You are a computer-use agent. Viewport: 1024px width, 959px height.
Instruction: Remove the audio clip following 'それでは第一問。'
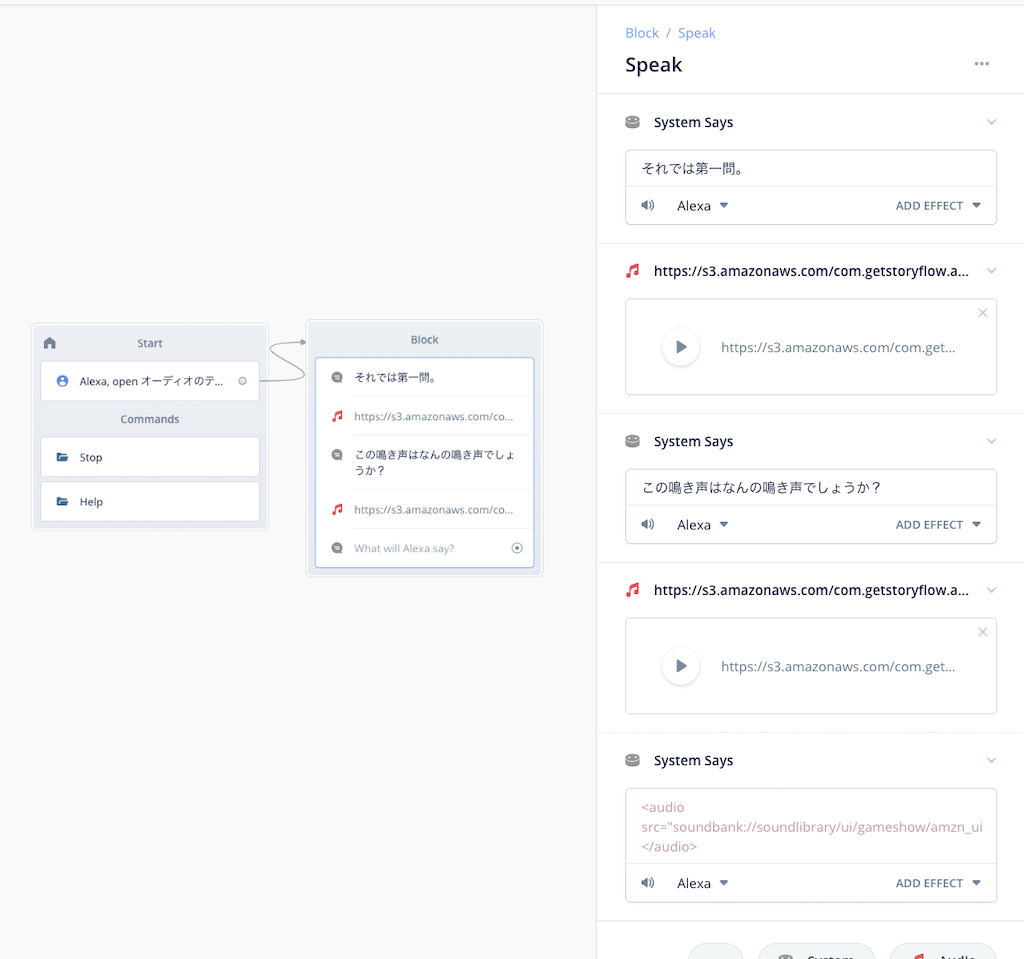[x=982, y=313]
